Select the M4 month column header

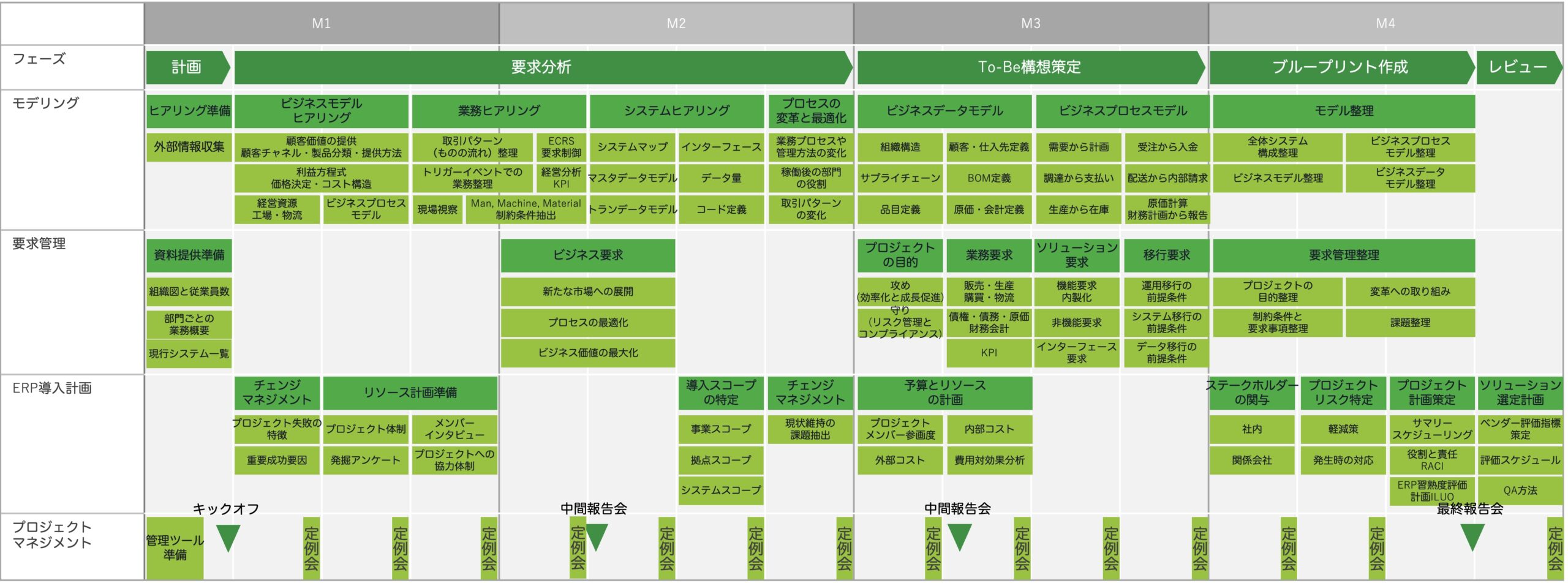[1385, 23]
